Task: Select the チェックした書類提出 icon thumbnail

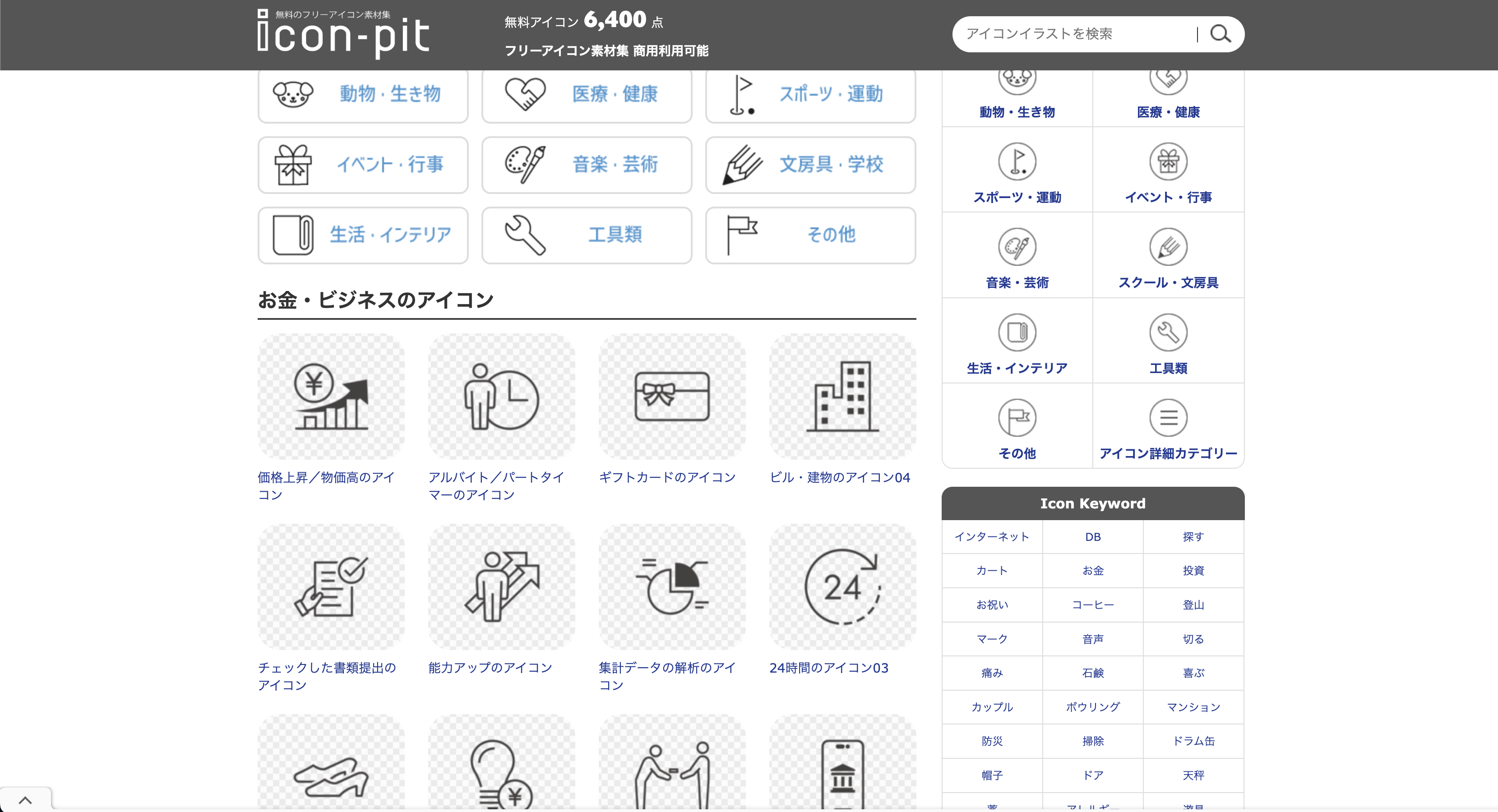Action: coord(331,586)
